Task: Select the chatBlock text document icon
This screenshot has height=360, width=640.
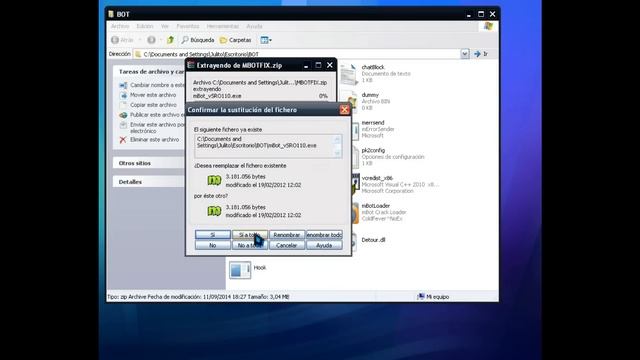Action: (349, 74)
